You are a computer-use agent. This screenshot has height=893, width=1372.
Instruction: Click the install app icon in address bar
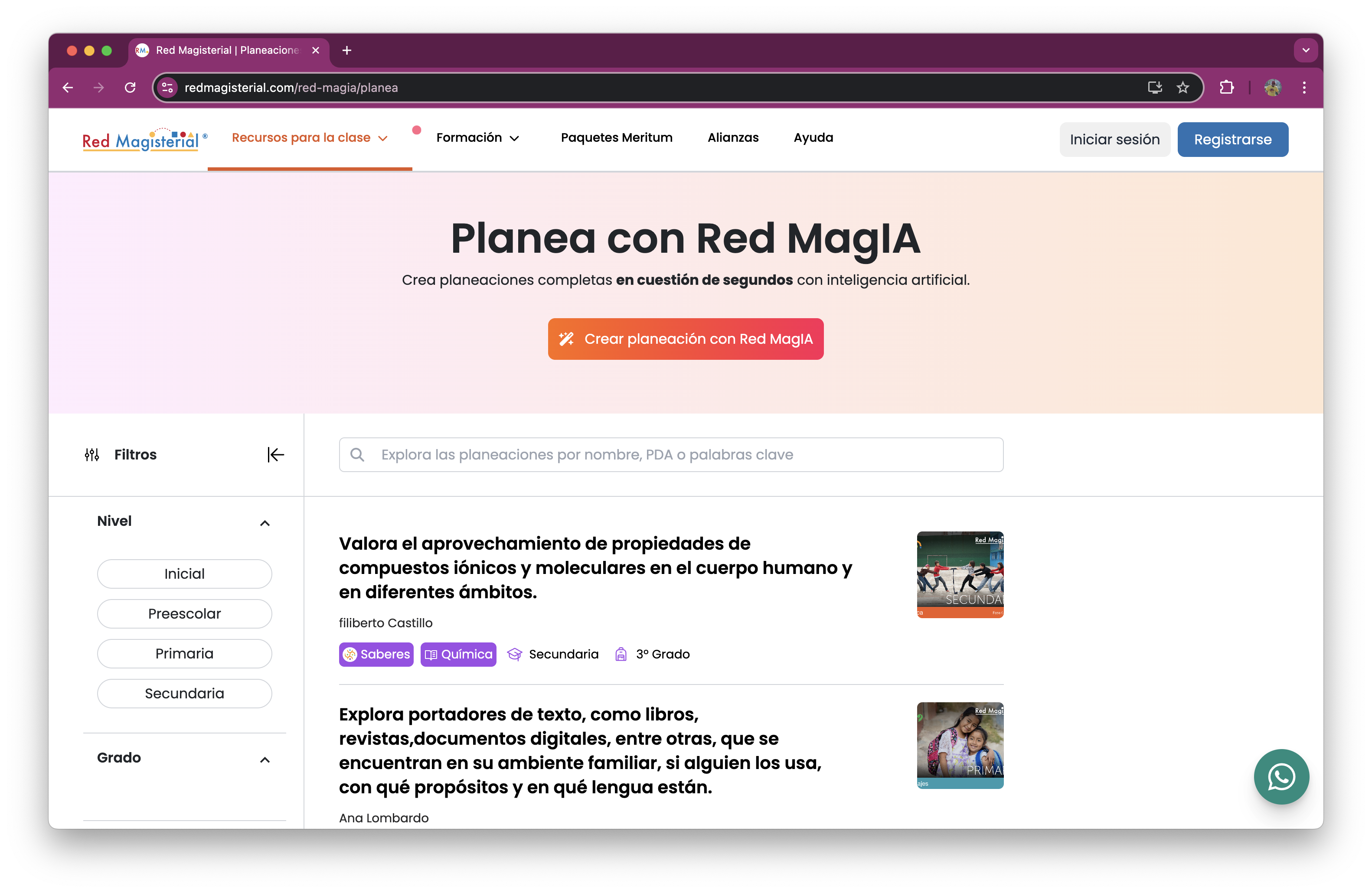click(1154, 88)
